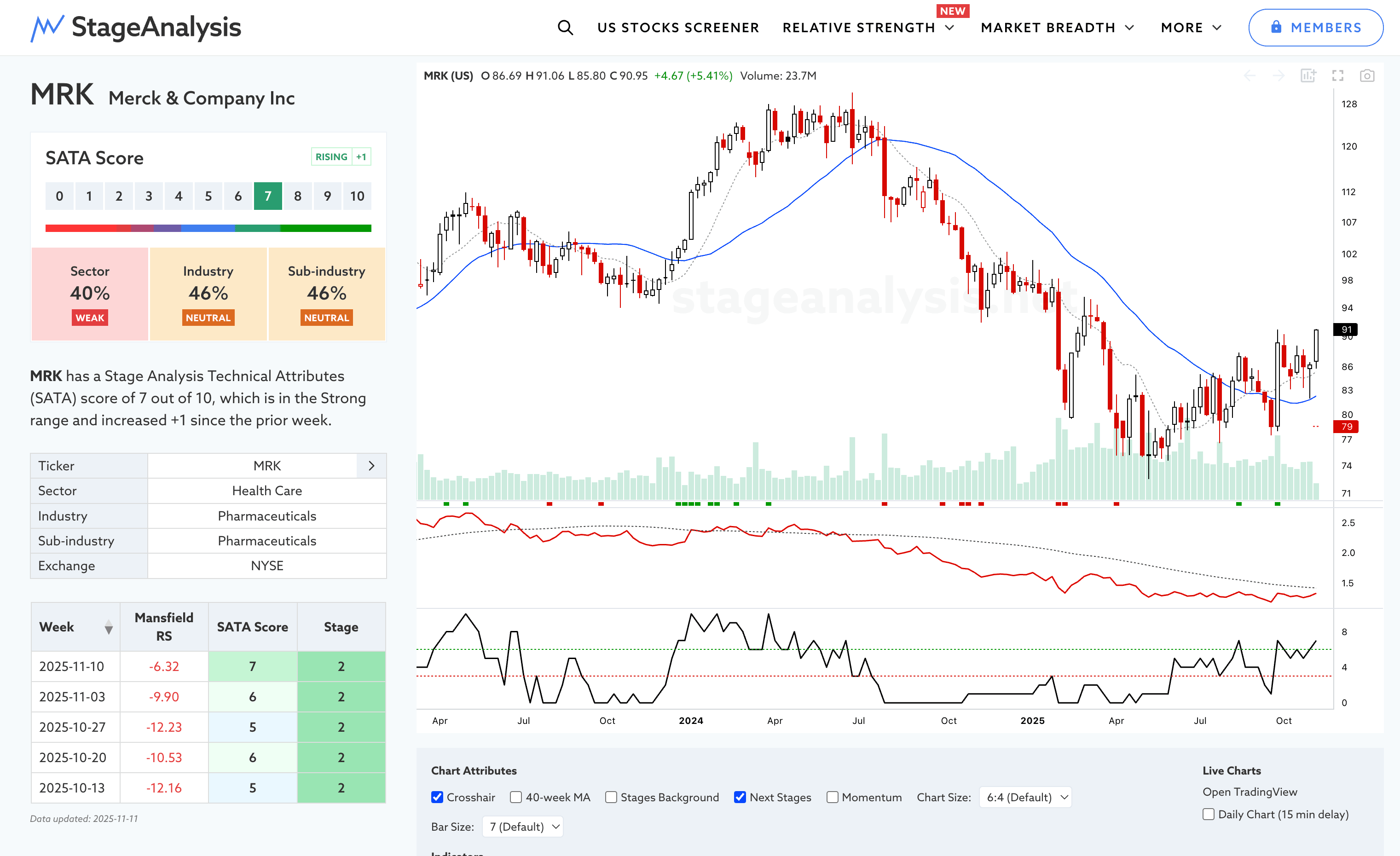
Task: Enable the Stages Background checkbox
Action: (611, 797)
